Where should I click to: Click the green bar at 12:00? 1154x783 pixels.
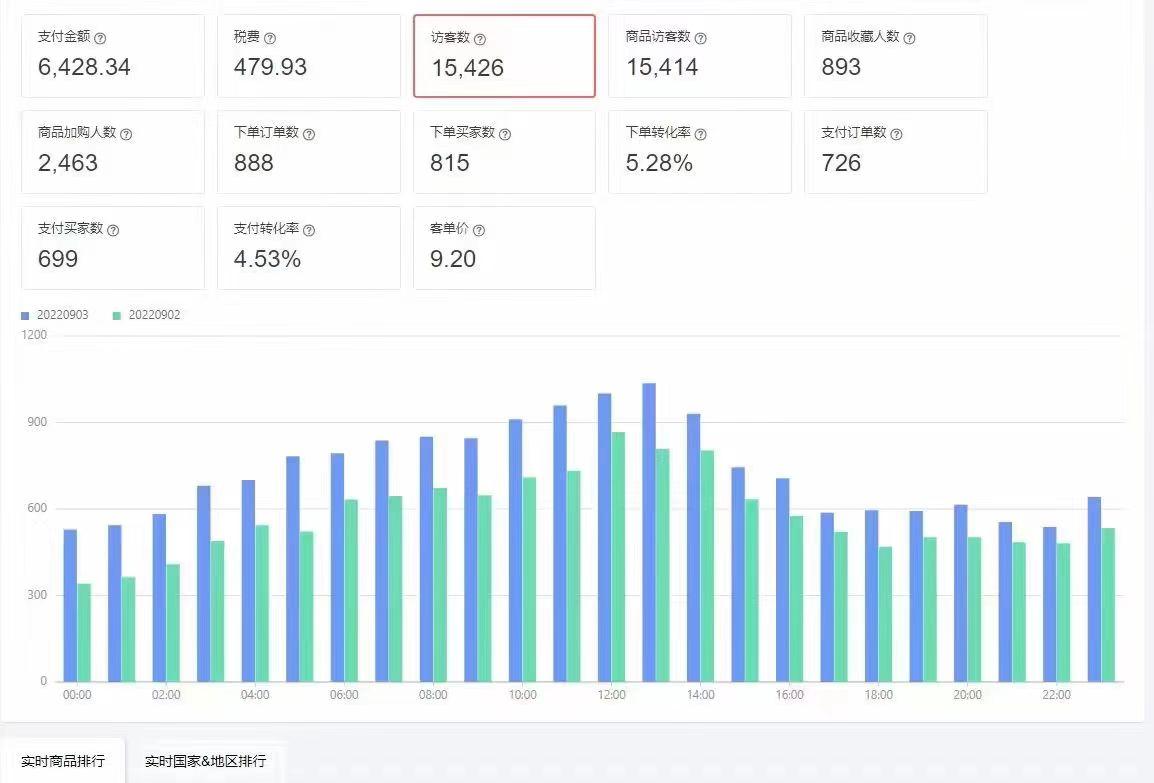click(x=618, y=556)
